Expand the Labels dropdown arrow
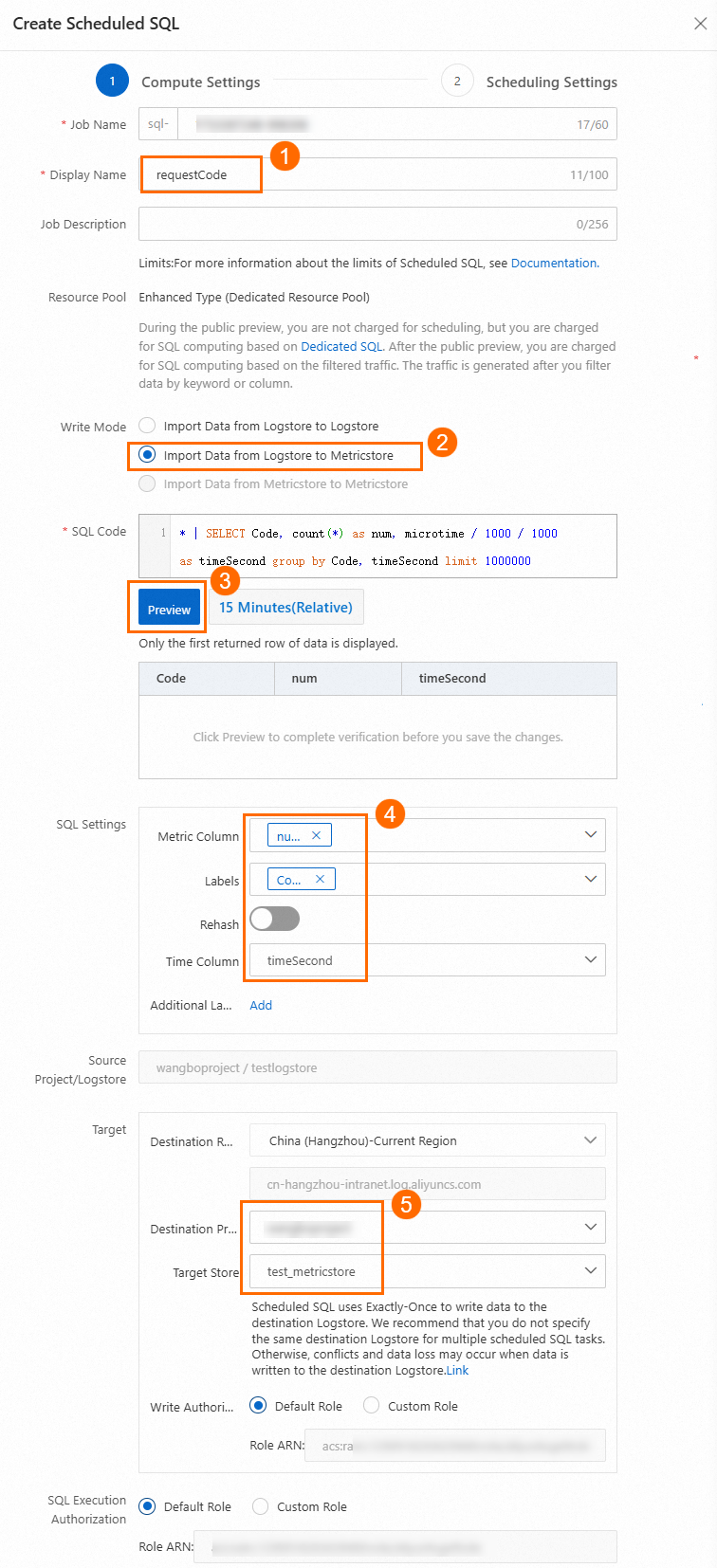717x1568 pixels. 590,879
